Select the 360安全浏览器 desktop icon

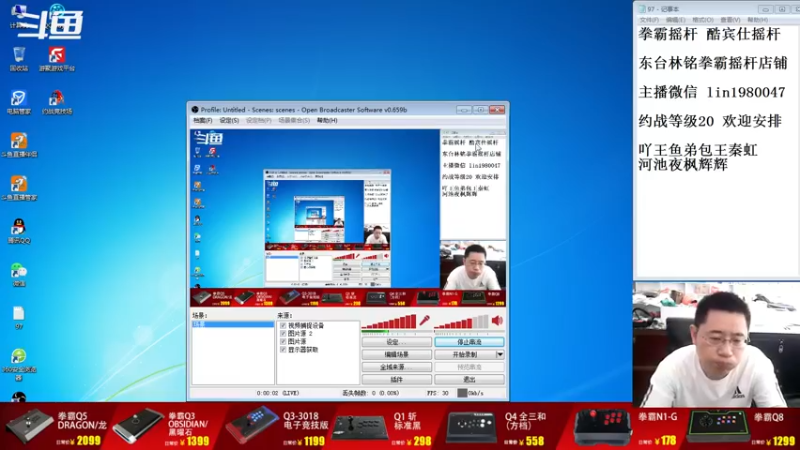[19, 364]
